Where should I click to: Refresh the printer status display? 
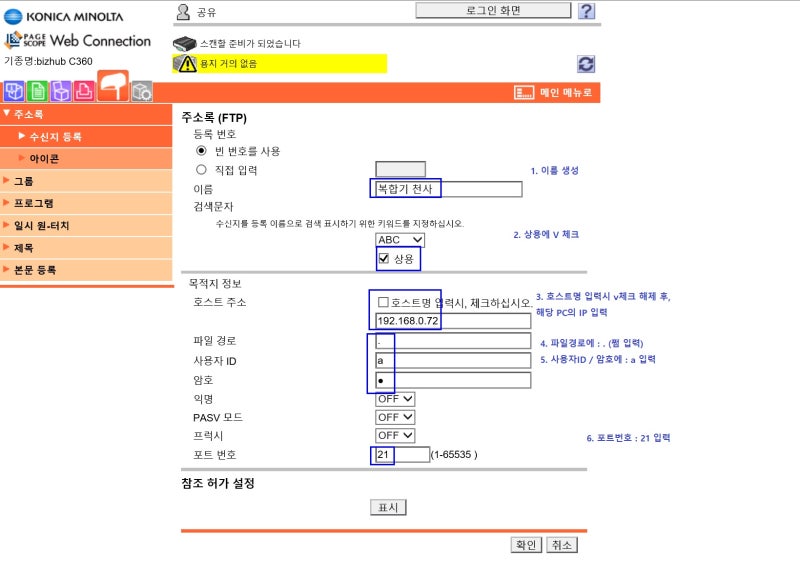584,62
